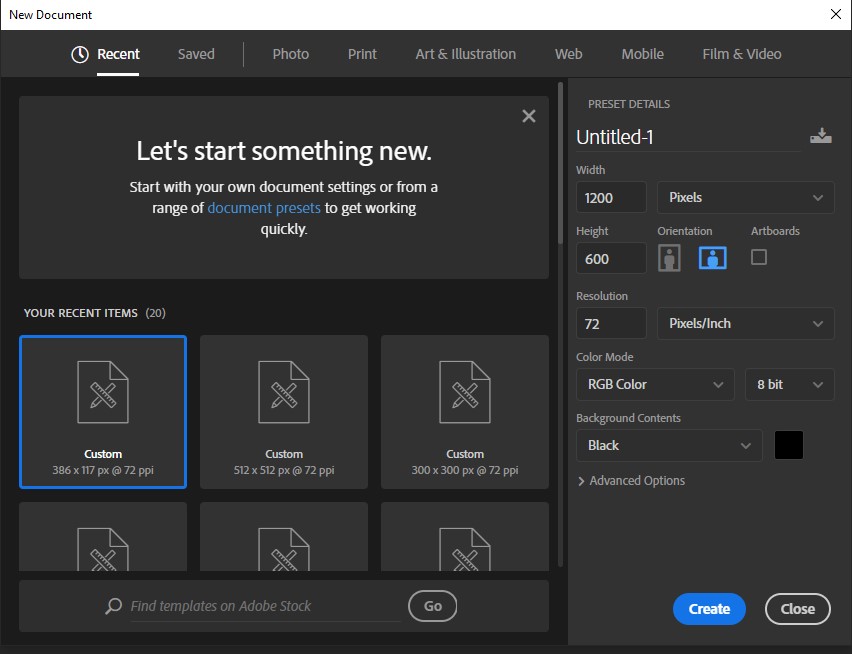Click the Adobe Stock search magnifier icon

click(x=113, y=606)
